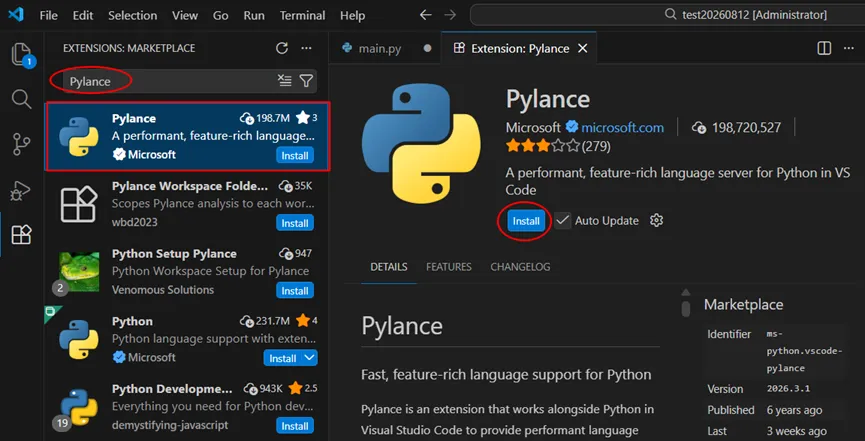The image size is (865, 441).
Task: Open the File menu
Action: pos(49,15)
